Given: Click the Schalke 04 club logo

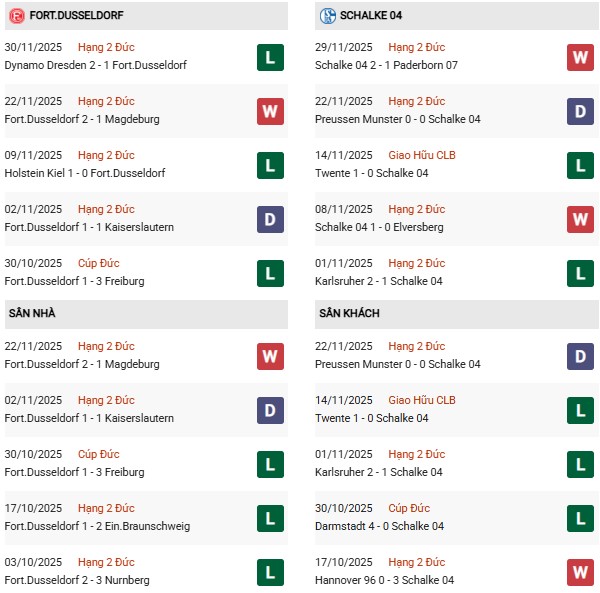Looking at the screenshot, I should (x=327, y=16).
